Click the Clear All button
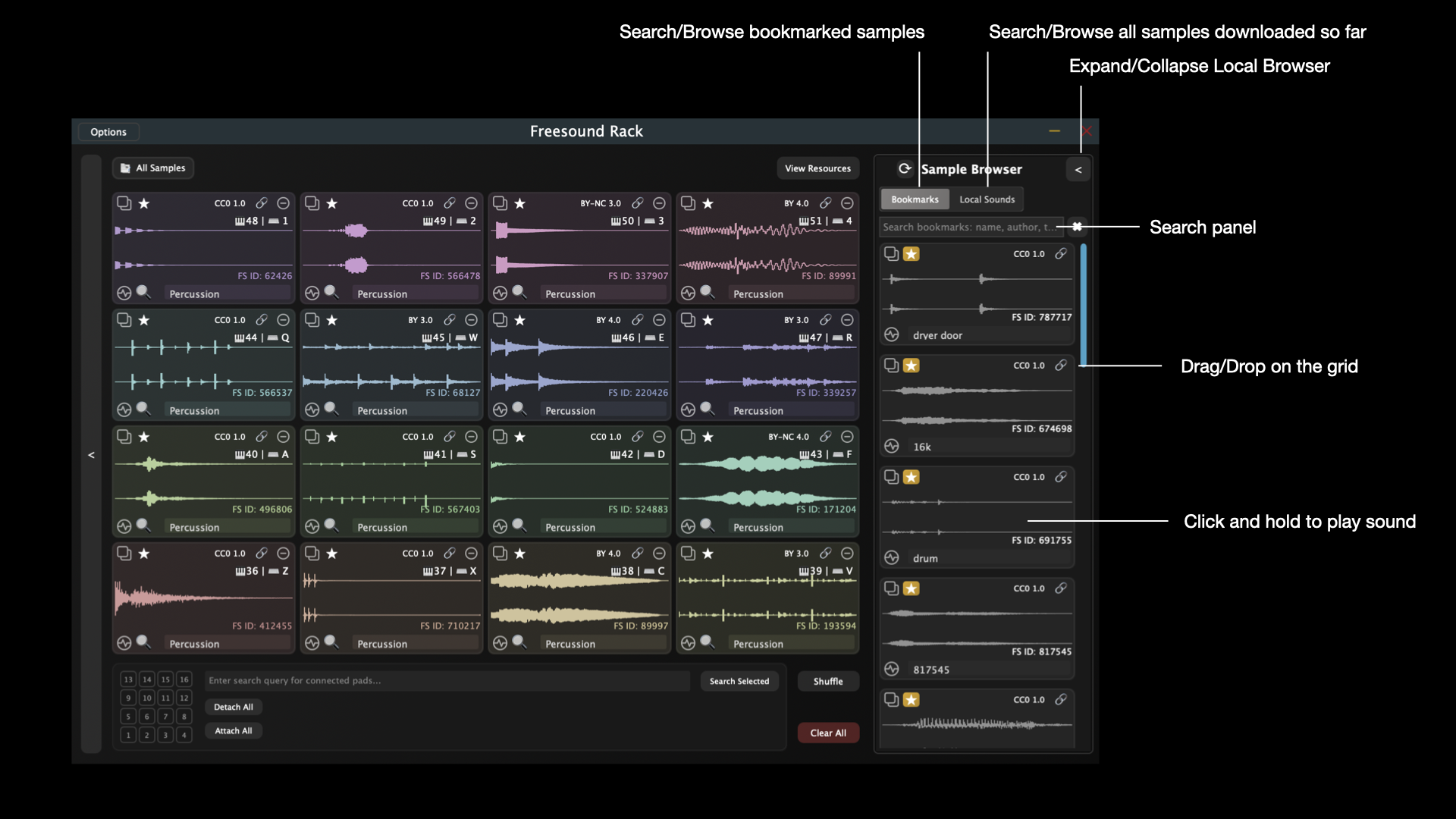This screenshot has width=1456, height=819. coord(828,733)
